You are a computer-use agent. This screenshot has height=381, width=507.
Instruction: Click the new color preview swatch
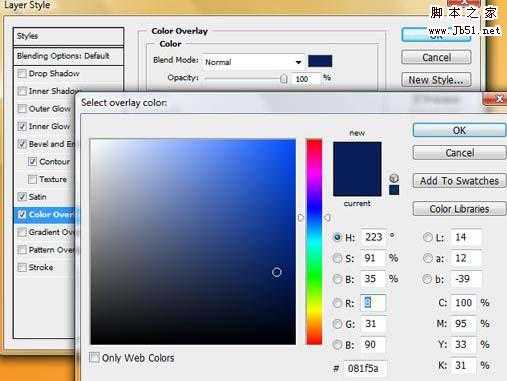point(357,155)
